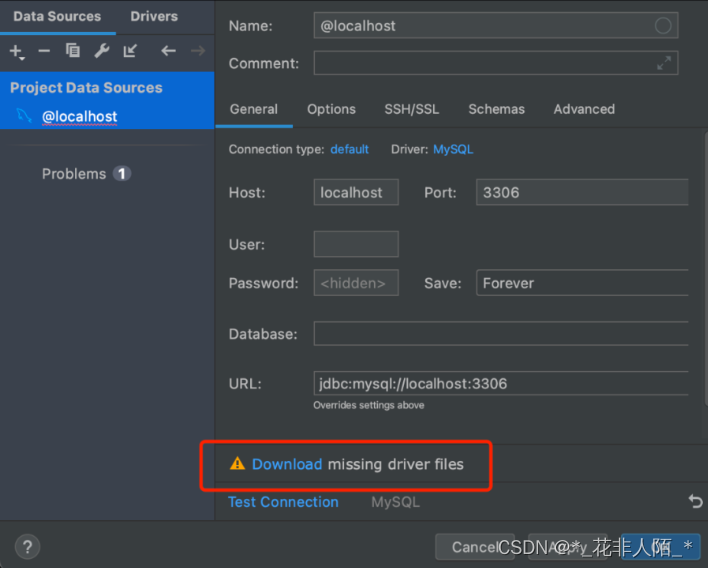This screenshot has width=708, height=568.
Task: Focus the URL field with jdbc address
Action: click(501, 384)
